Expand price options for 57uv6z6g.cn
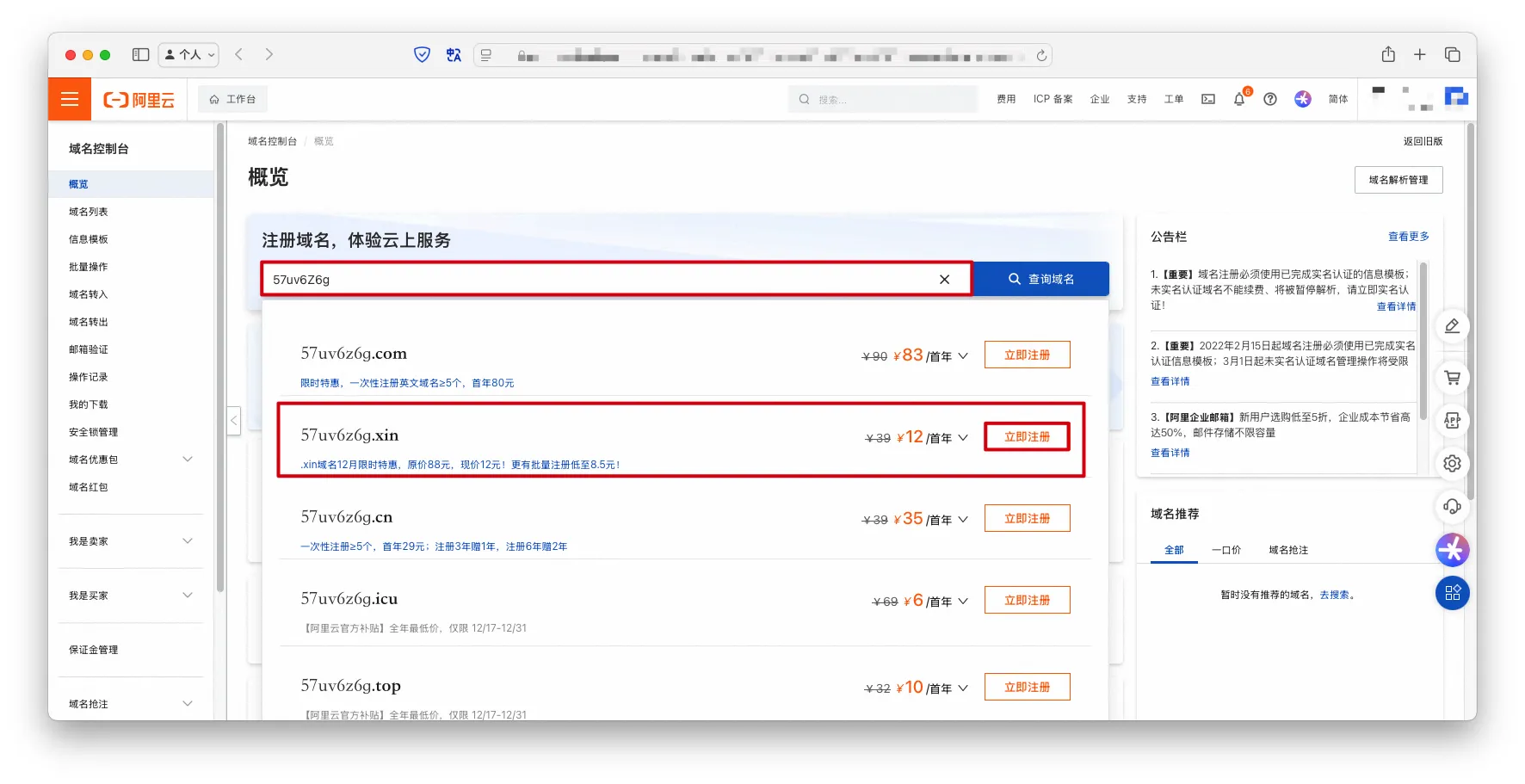The image size is (1525, 784). point(963,520)
